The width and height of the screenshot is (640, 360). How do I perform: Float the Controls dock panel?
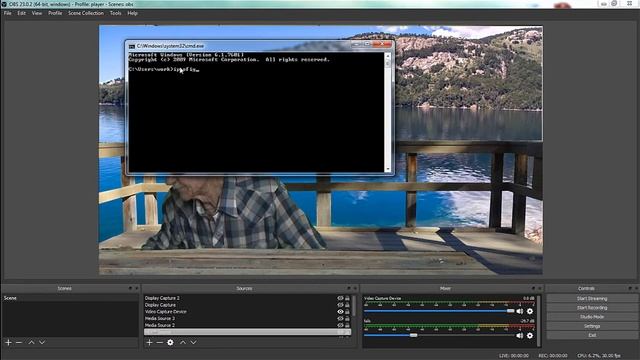click(630, 288)
